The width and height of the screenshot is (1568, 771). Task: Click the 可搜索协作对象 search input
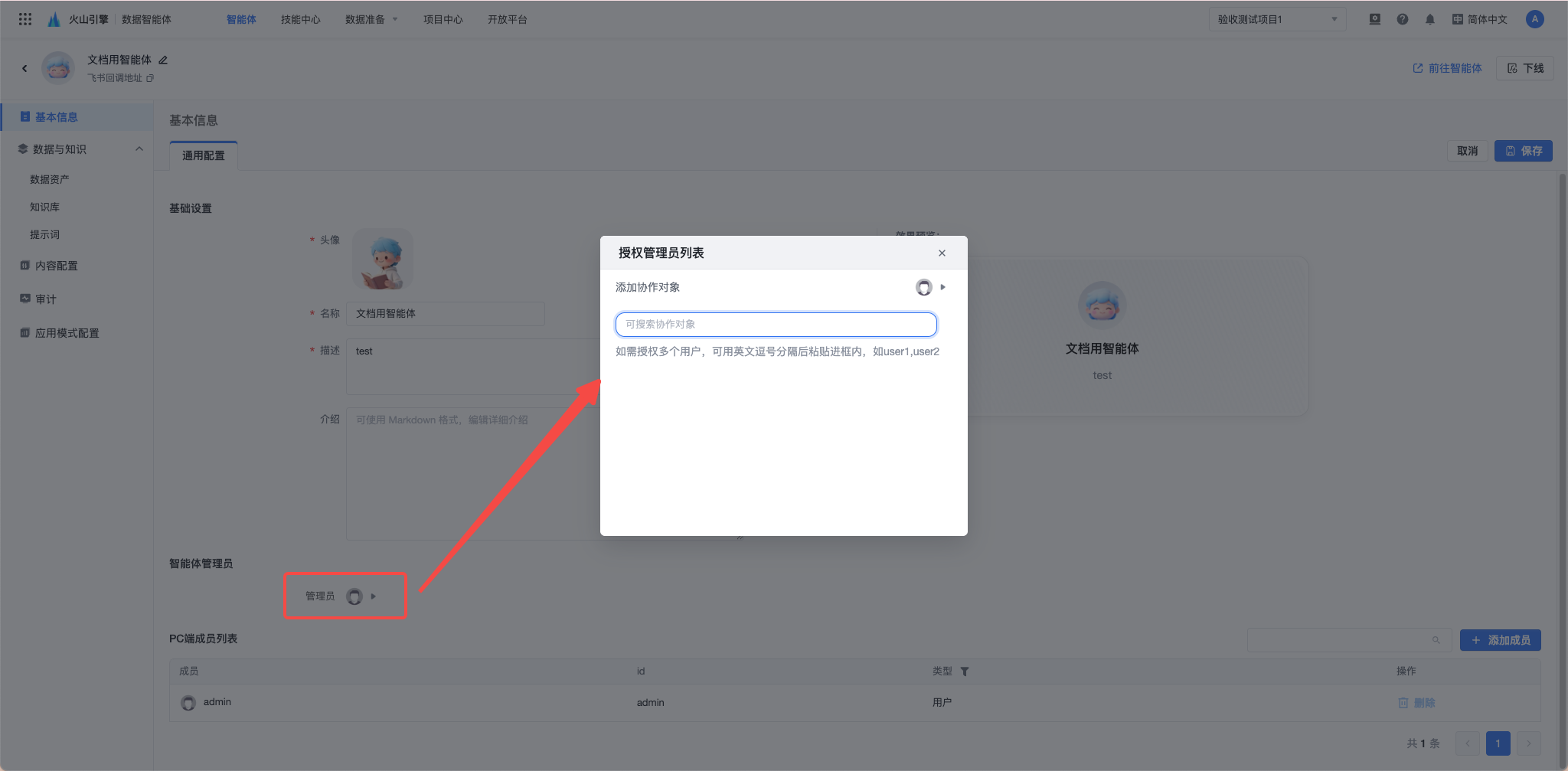pos(776,324)
